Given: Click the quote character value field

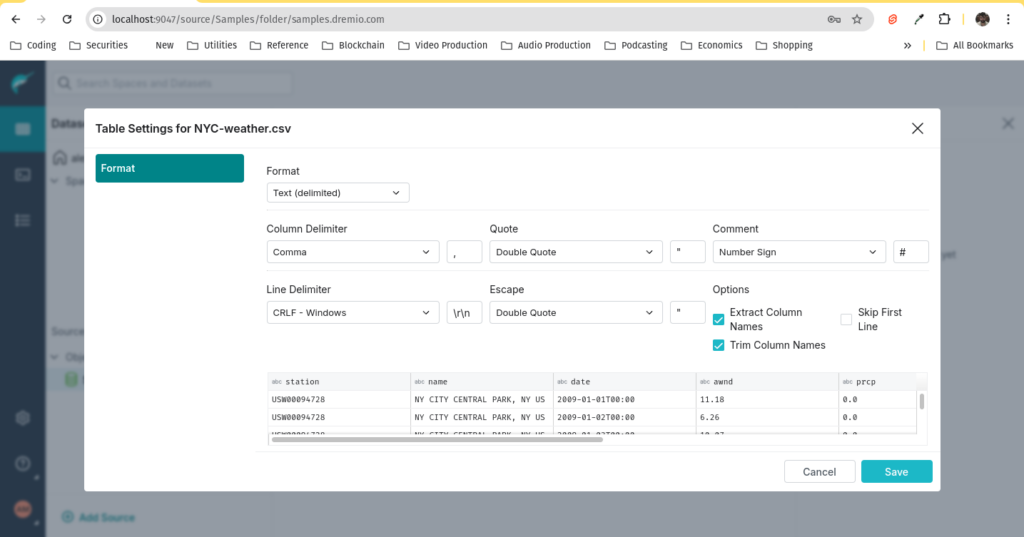Looking at the screenshot, I should tap(688, 252).
